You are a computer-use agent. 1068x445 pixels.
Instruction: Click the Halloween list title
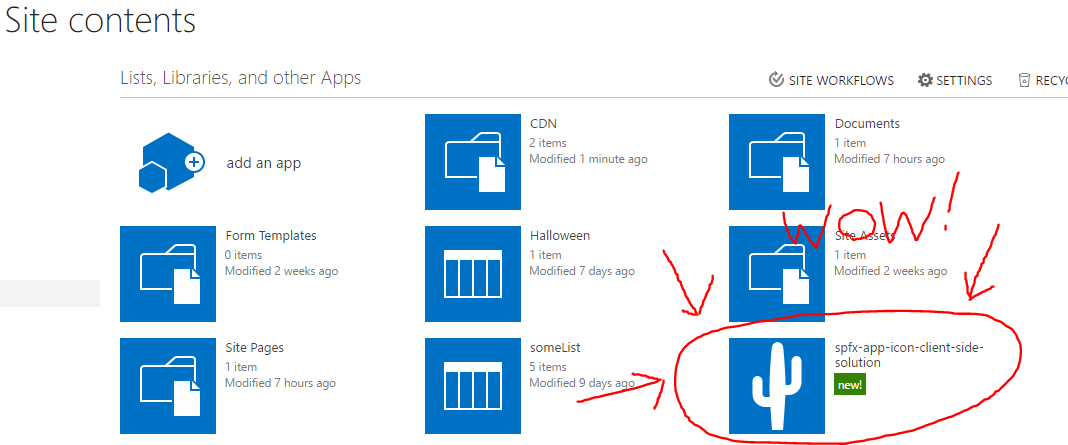pyautogui.click(x=559, y=236)
